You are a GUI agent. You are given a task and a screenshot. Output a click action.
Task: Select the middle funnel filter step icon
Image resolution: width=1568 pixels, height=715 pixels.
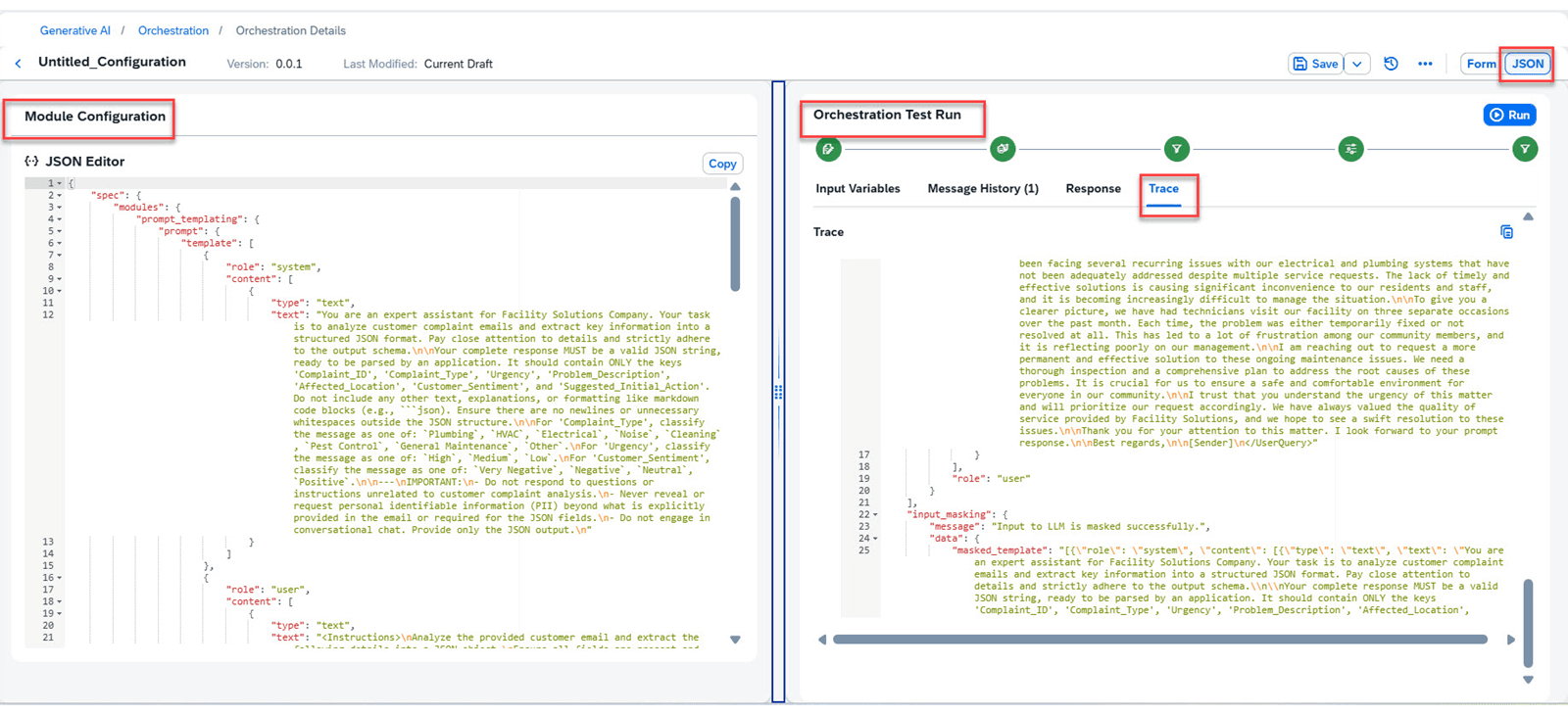point(1176,149)
